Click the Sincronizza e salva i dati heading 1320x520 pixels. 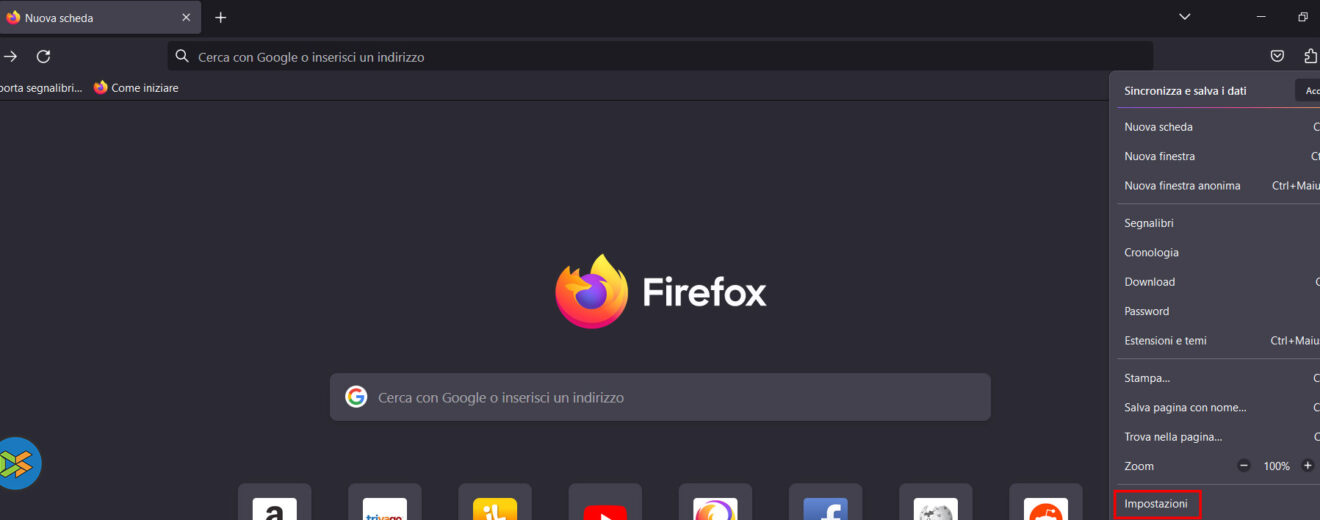[1185, 90]
